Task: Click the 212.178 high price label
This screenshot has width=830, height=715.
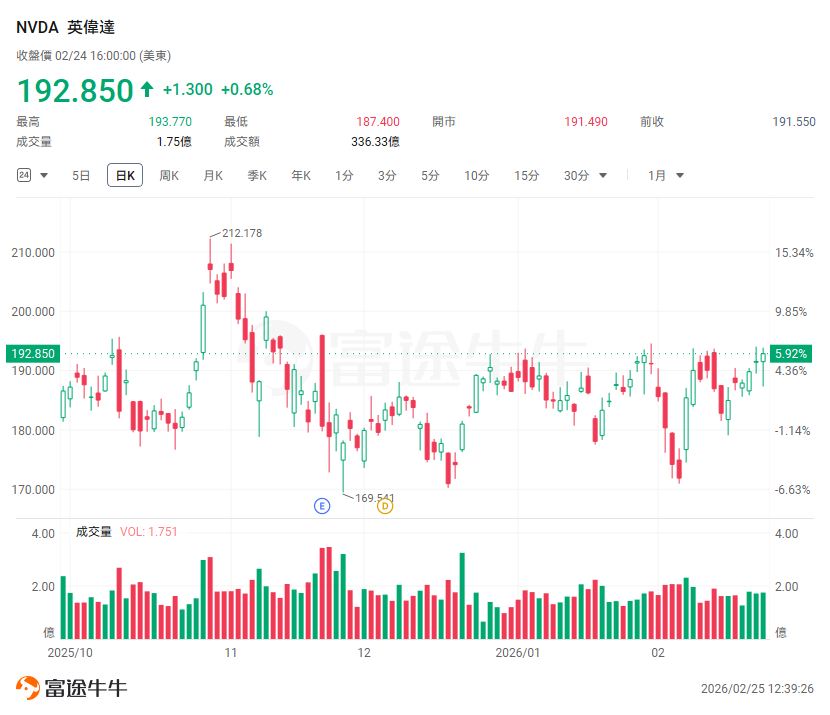Action: [x=241, y=233]
